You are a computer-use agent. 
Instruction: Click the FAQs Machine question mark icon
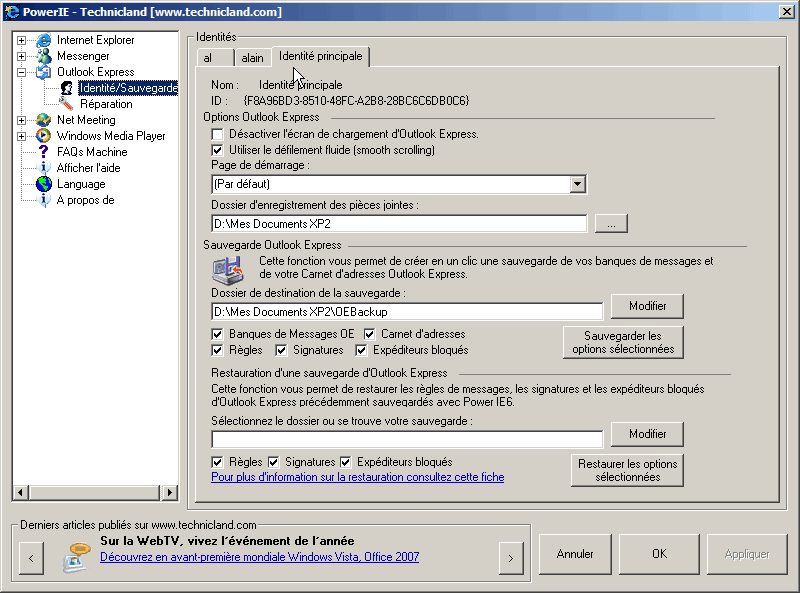pyautogui.click(x=43, y=152)
